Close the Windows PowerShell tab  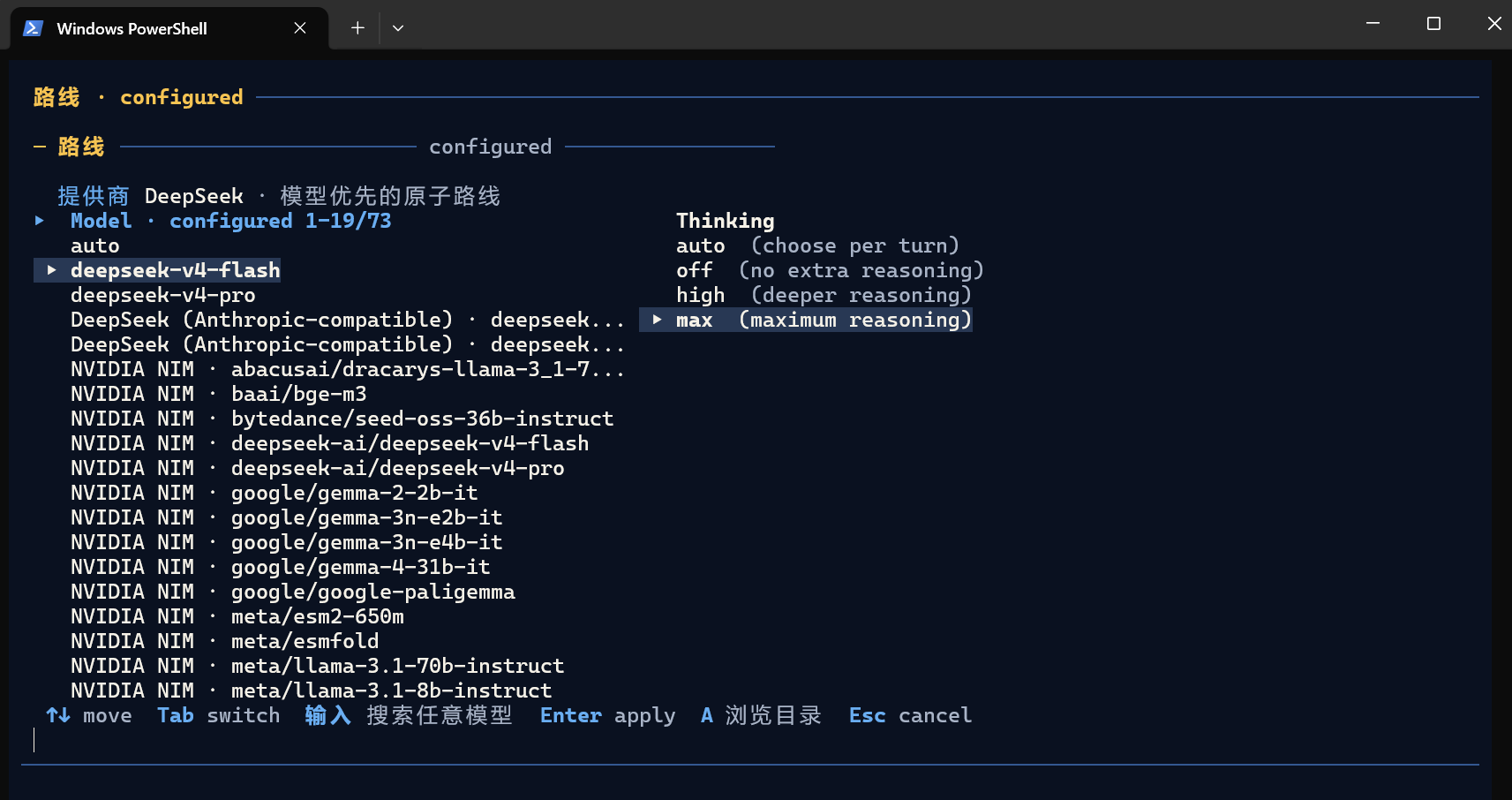tap(300, 28)
